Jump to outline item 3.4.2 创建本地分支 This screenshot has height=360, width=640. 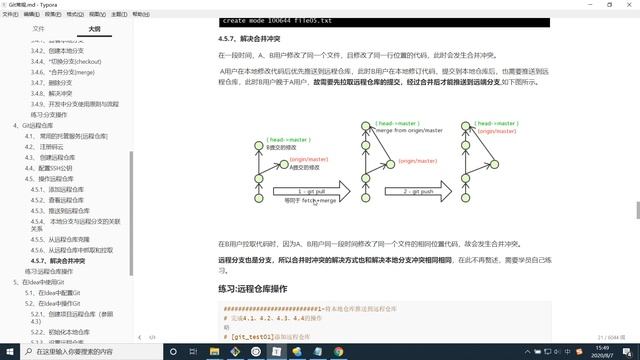57,51
